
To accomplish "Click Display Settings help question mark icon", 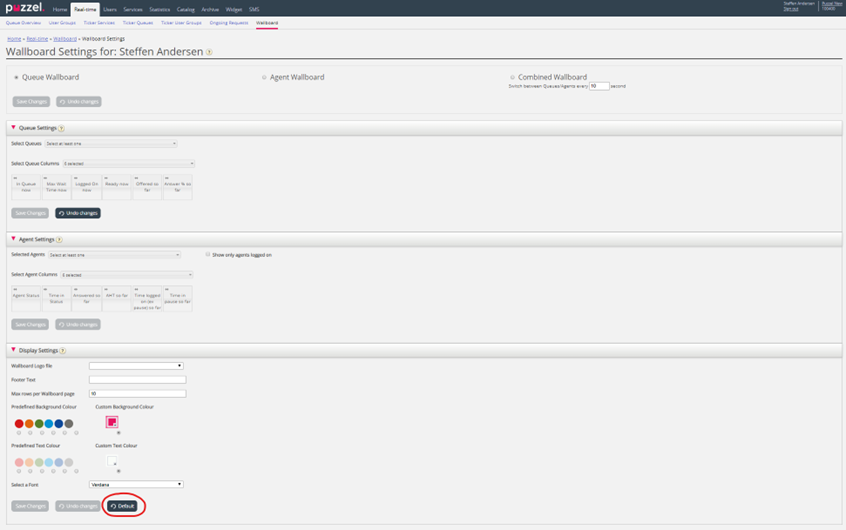I will pyautogui.click(x=62, y=351).
